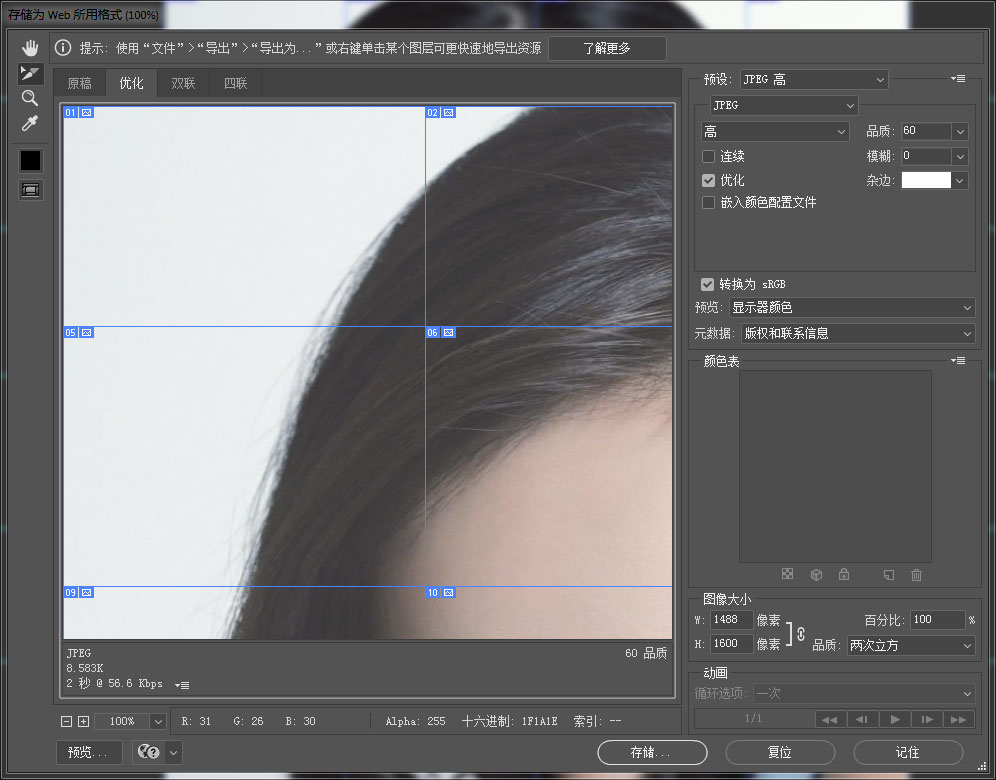Click the browser preview icon
The height and width of the screenshot is (780, 996).
click(149, 752)
